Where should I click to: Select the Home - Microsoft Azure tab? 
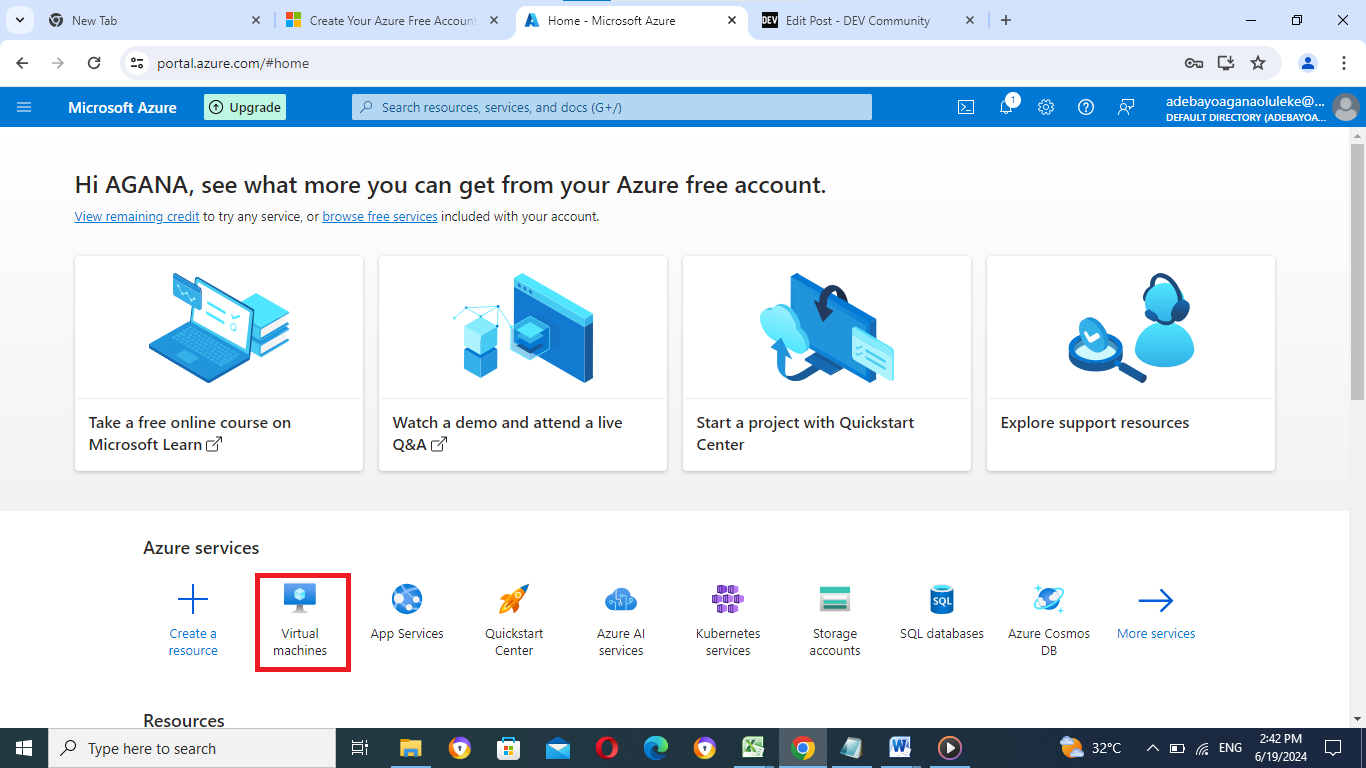(x=631, y=20)
